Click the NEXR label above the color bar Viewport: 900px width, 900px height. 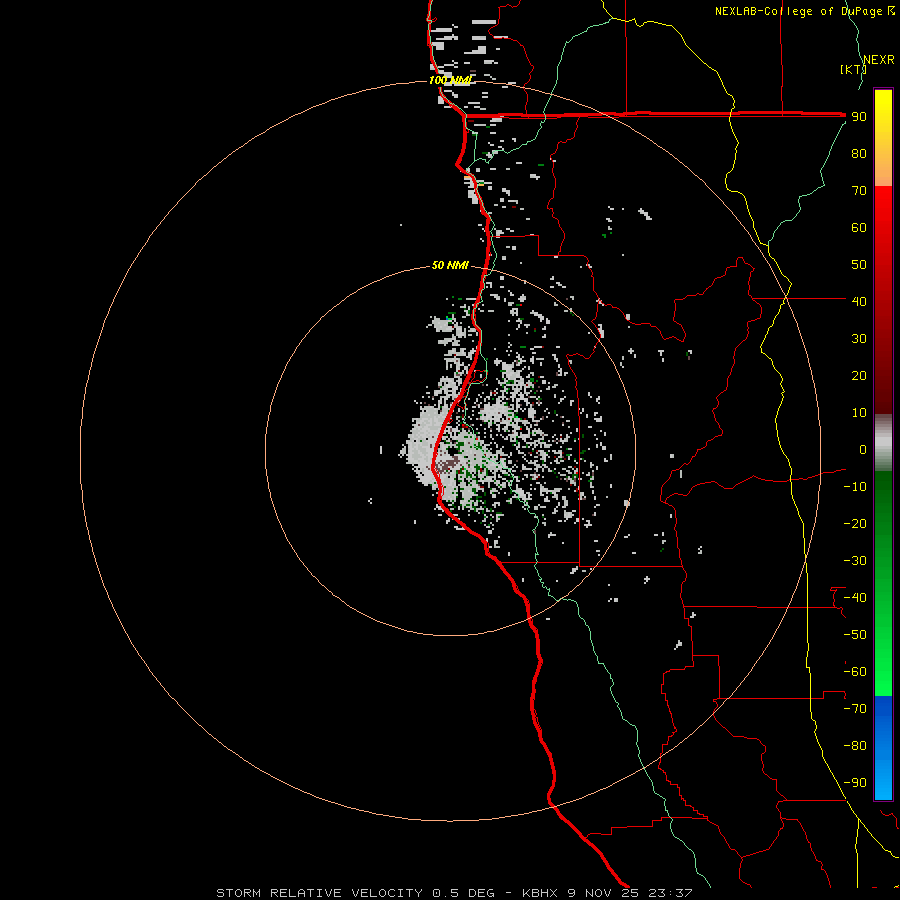click(x=879, y=59)
